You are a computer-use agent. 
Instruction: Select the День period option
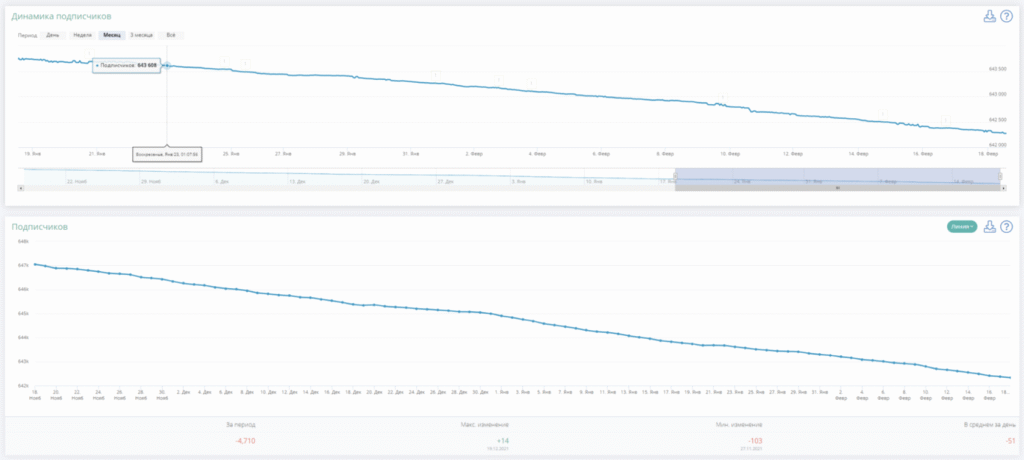tap(53, 35)
